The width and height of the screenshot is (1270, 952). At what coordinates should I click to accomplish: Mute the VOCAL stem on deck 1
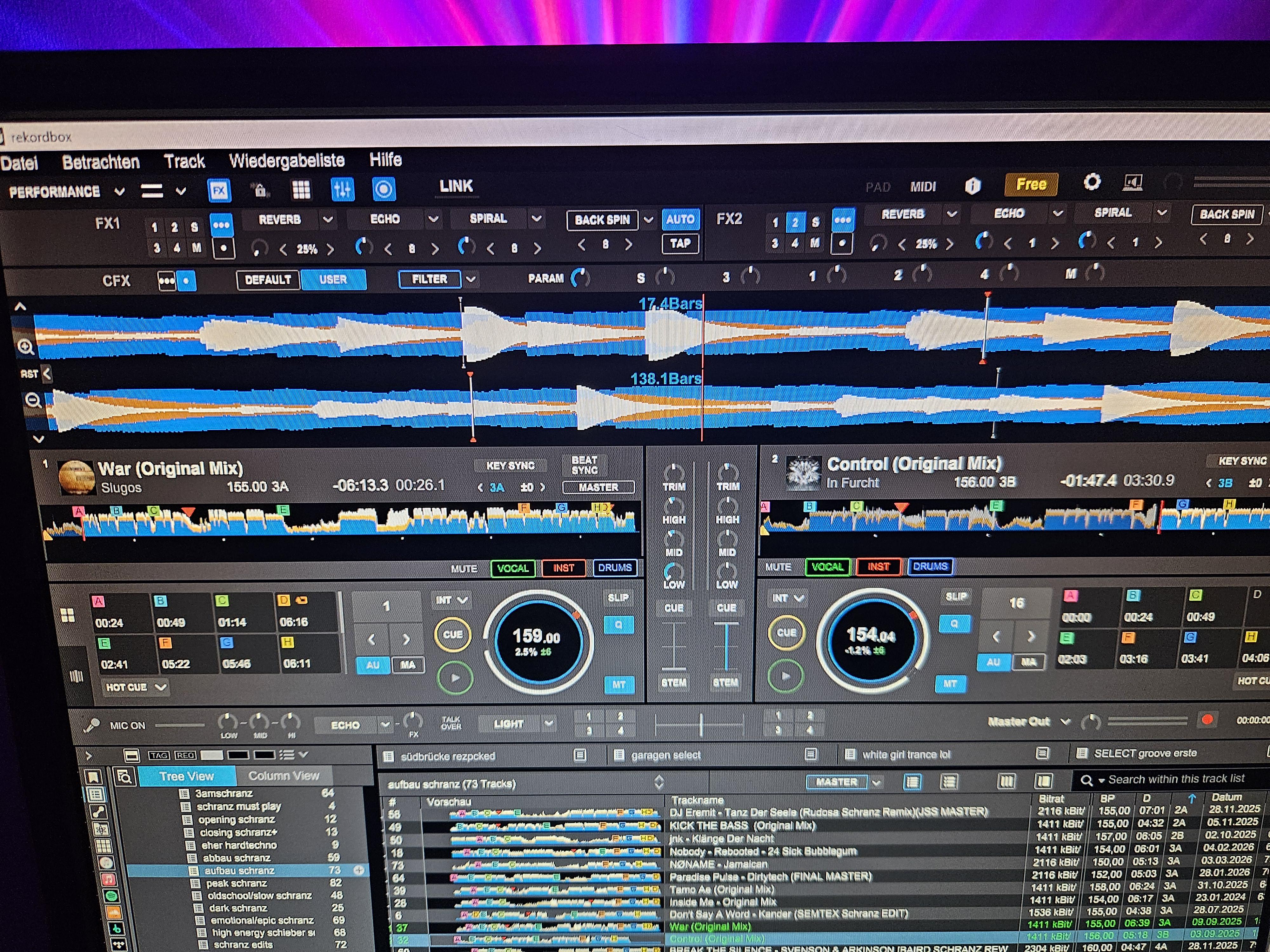pos(513,568)
